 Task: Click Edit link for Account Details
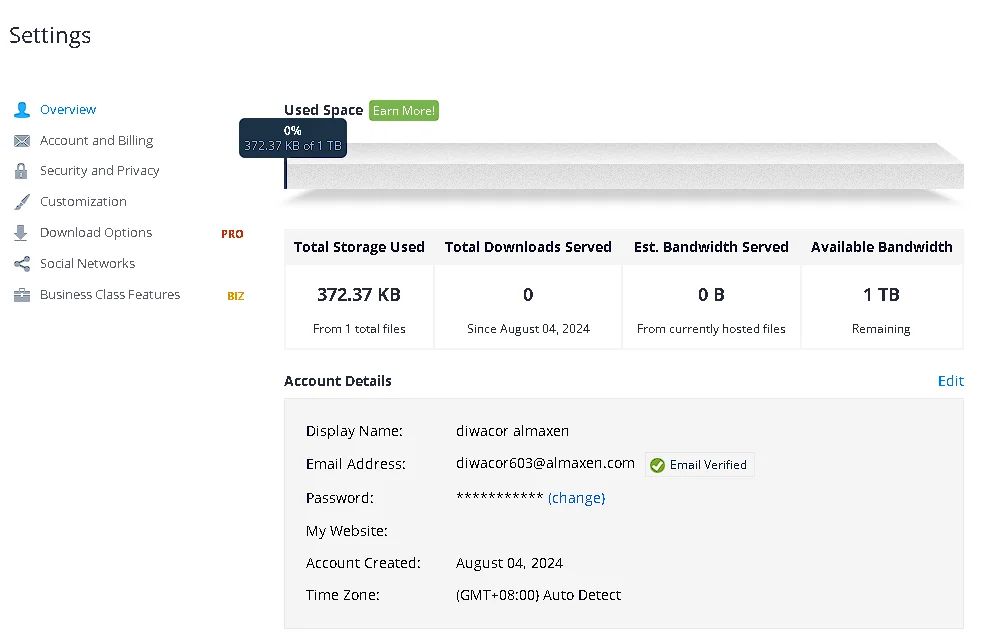950,381
